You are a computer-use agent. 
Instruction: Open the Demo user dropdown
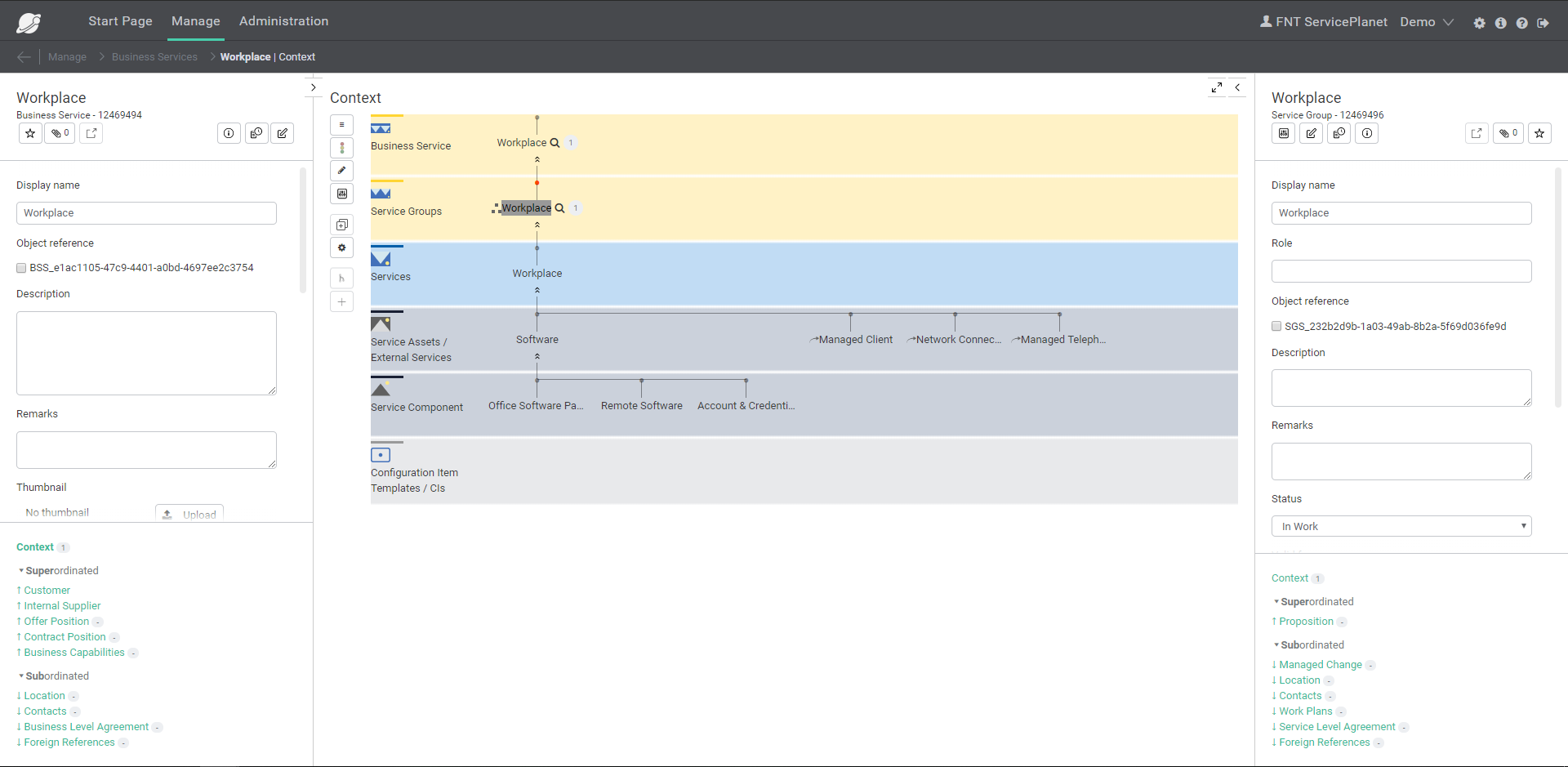pos(1426,22)
